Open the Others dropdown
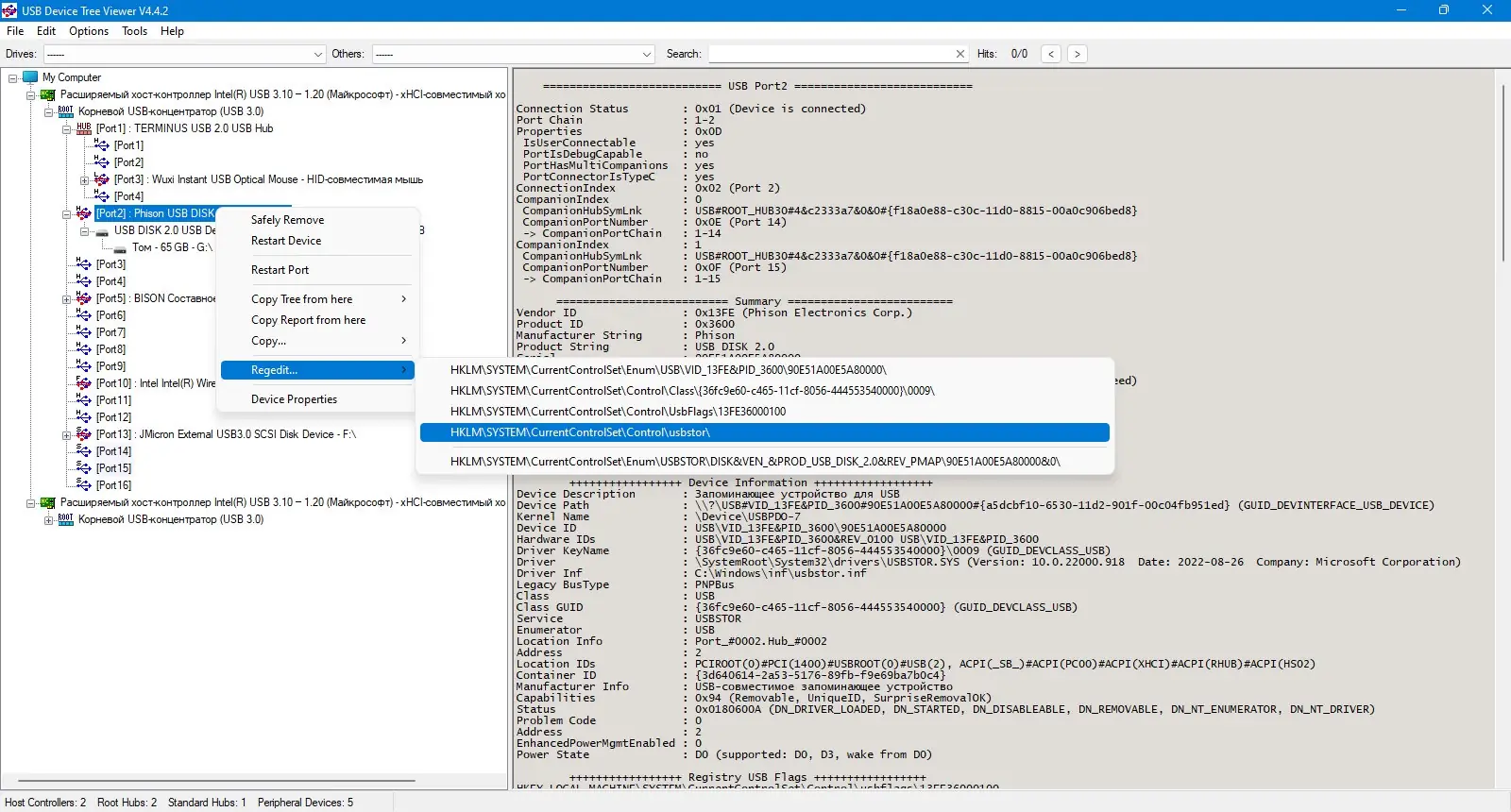Viewport: 1511px width, 812px height. (647, 54)
